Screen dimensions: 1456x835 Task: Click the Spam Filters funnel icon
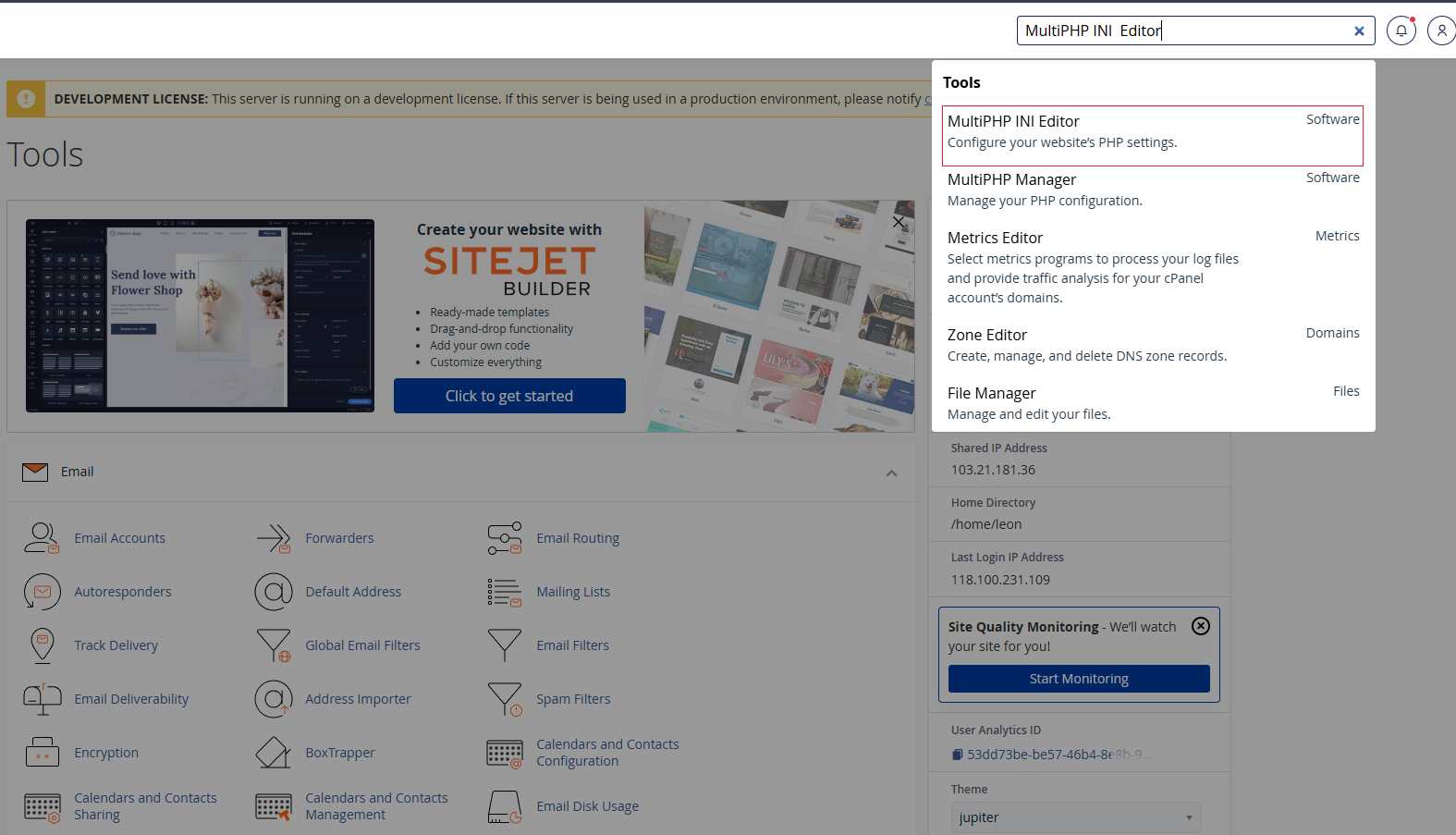coord(505,699)
